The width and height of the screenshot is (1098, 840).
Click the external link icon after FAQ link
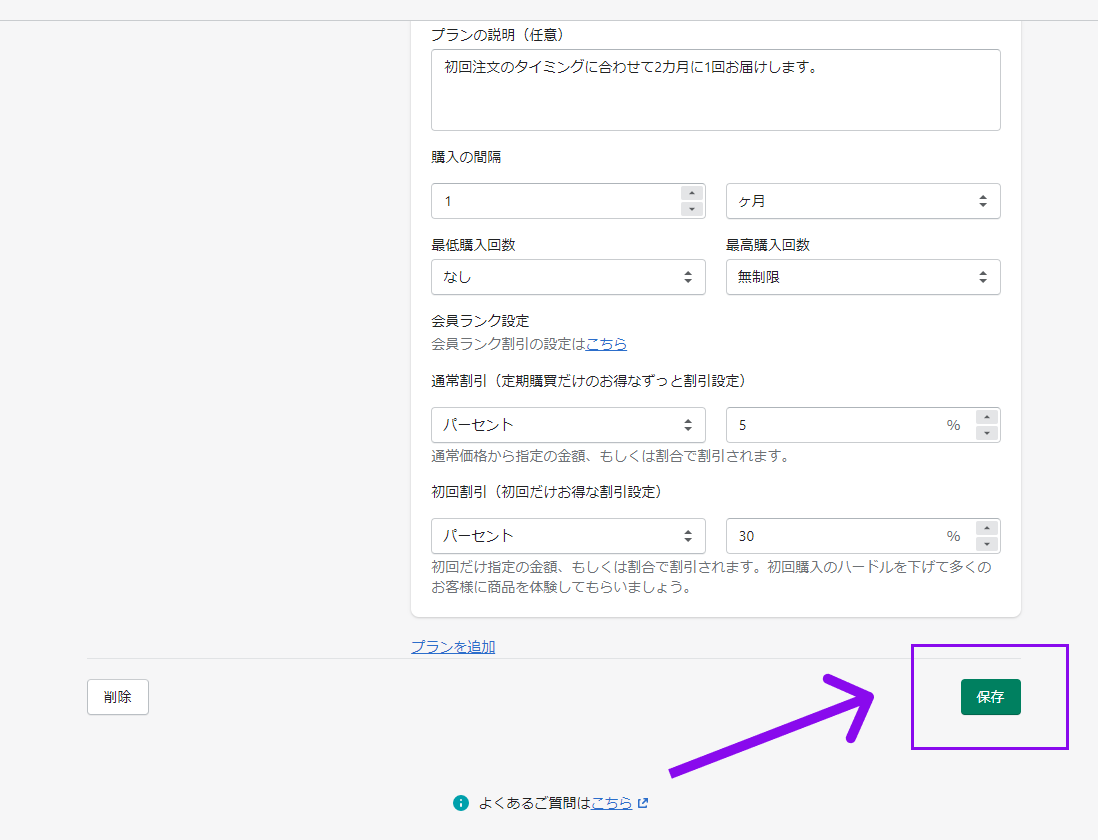pos(643,802)
